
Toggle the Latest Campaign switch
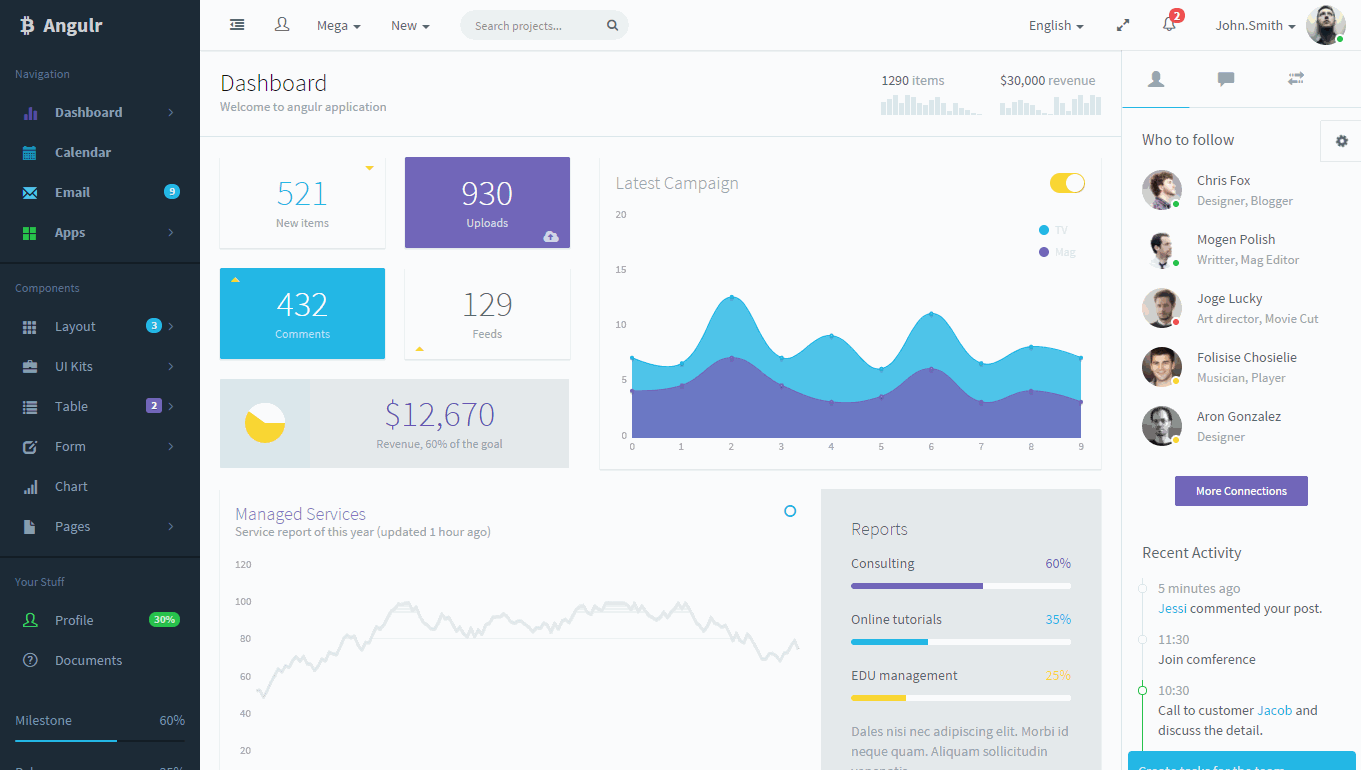click(x=1067, y=183)
